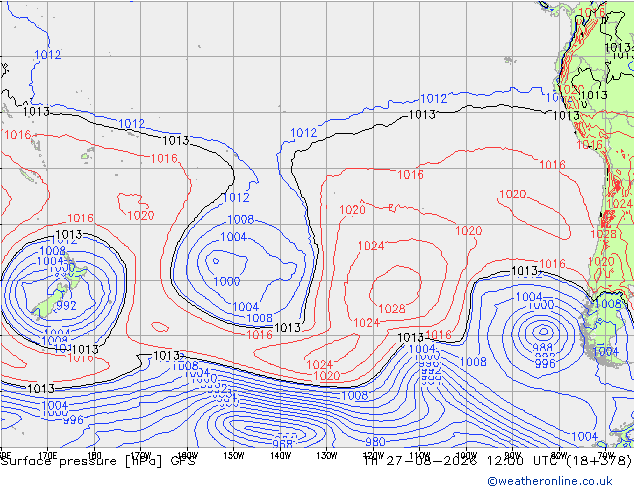Click the 1028 label in the Pacific high centre
Viewport: 634px width, 490px height.
(392, 309)
